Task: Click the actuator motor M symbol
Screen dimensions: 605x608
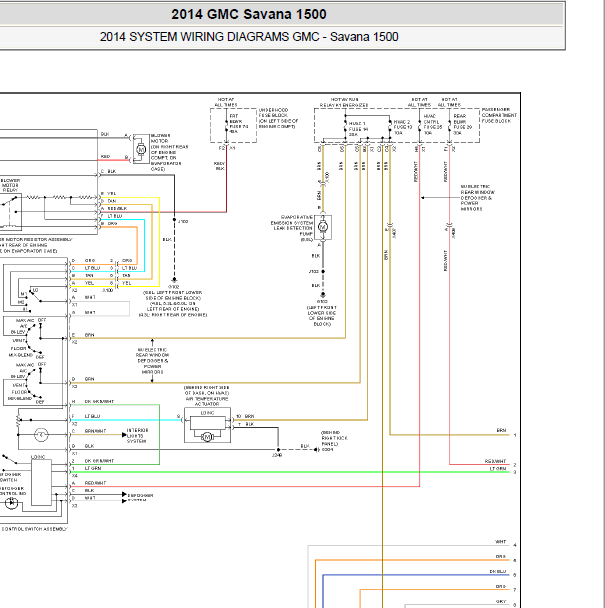Action: (207, 437)
